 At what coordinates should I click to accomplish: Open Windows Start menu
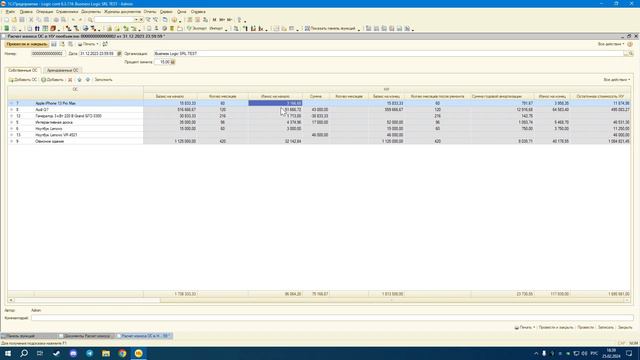[8, 353]
